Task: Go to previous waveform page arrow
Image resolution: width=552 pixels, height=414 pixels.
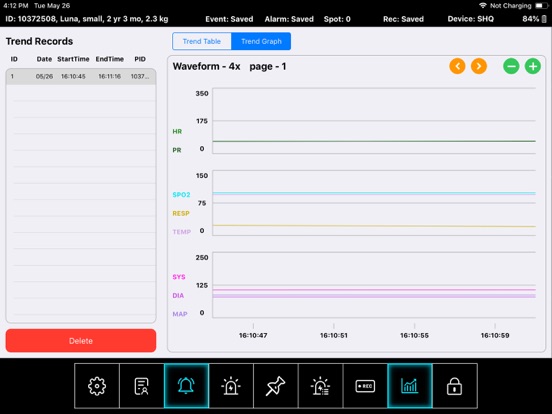Action: [457, 66]
